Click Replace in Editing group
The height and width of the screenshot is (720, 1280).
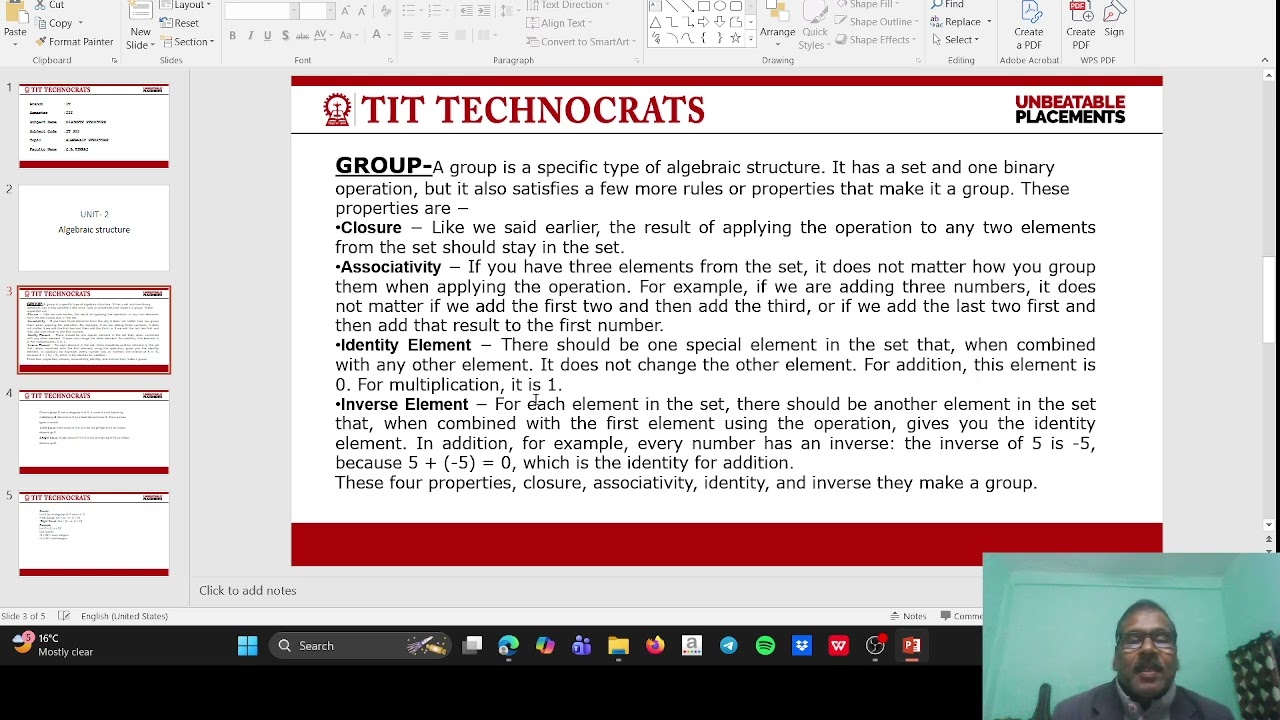pyautogui.click(x=961, y=22)
